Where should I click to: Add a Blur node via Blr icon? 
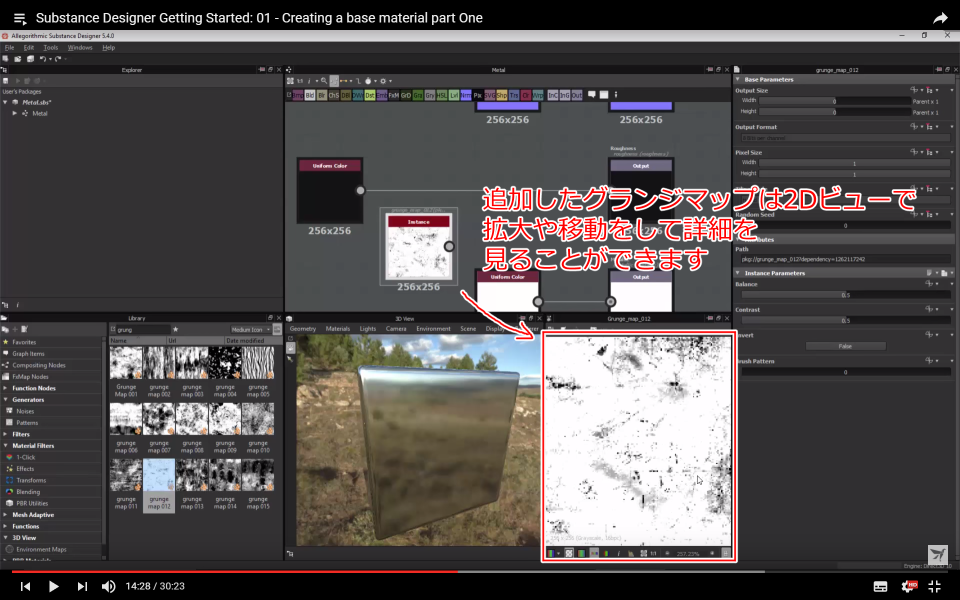pyautogui.click(x=322, y=96)
